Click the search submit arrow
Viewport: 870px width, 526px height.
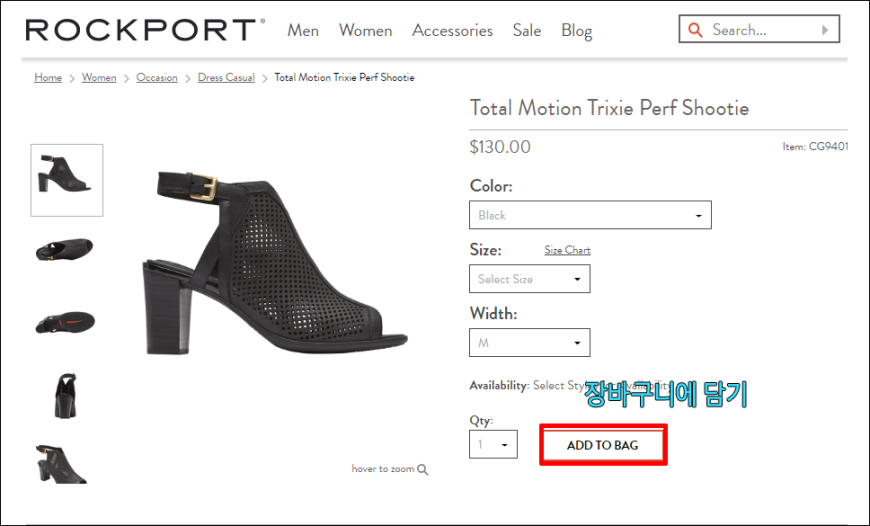pos(825,30)
